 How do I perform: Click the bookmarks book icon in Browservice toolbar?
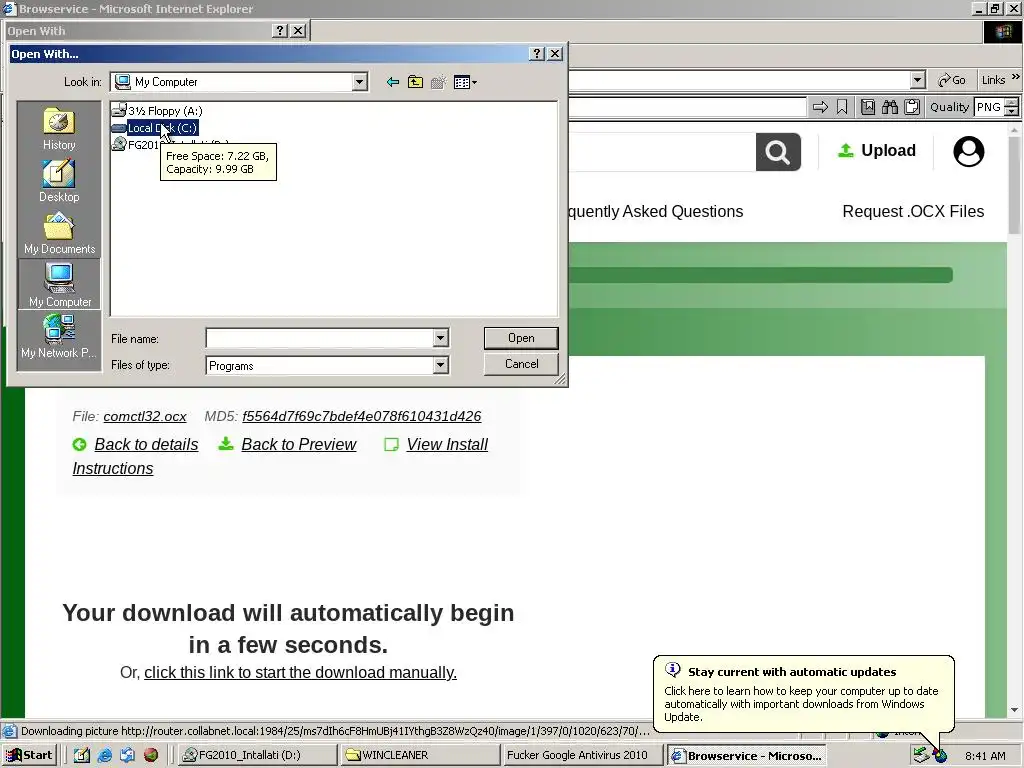pos(868,107)
